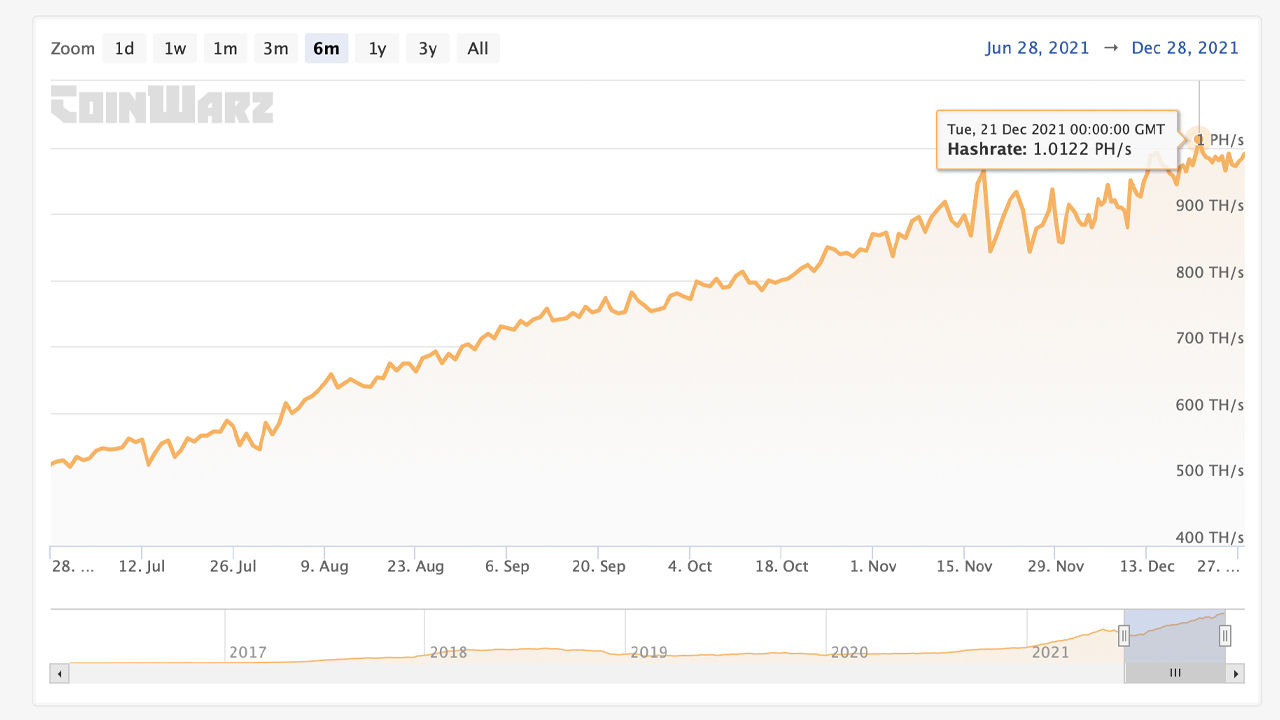This screenshot has height=720, width=1280.
Task: Select the 1w zoom preset
Action: [x=174, y=47]
